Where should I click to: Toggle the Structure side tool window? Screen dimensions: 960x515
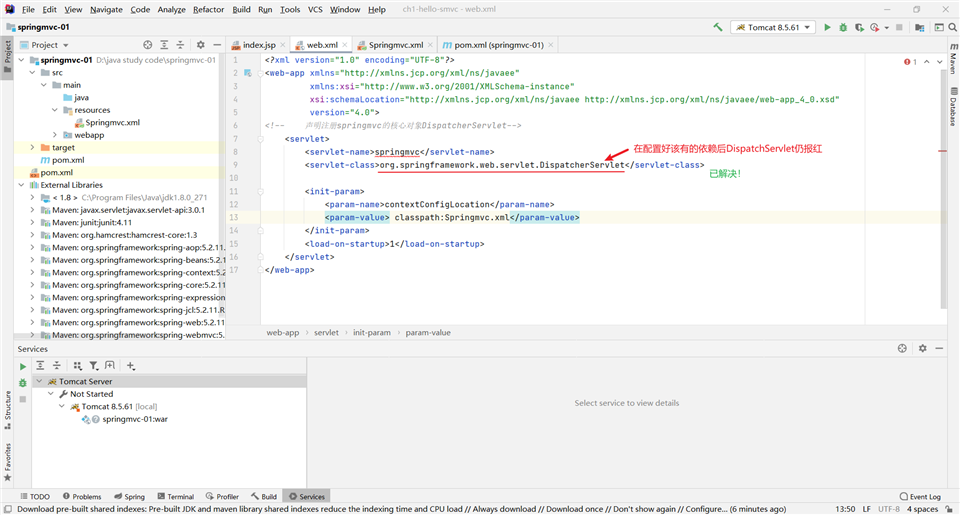(7, 410)
